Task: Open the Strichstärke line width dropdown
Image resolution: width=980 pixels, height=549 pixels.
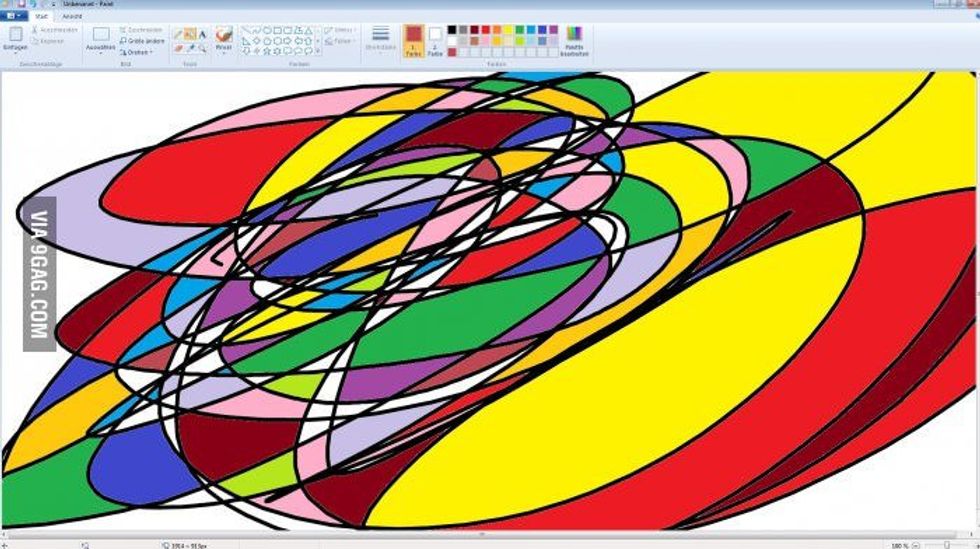Action: coord(380,40)
